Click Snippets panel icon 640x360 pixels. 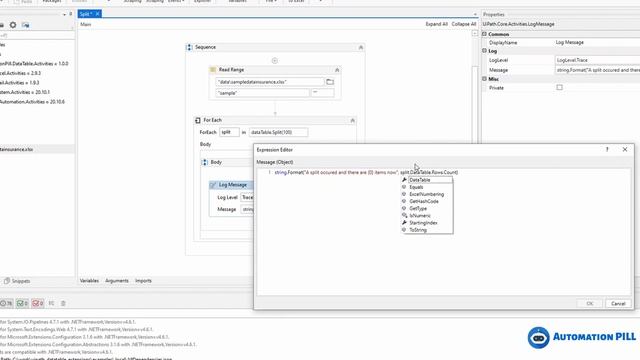coord(7,281)
